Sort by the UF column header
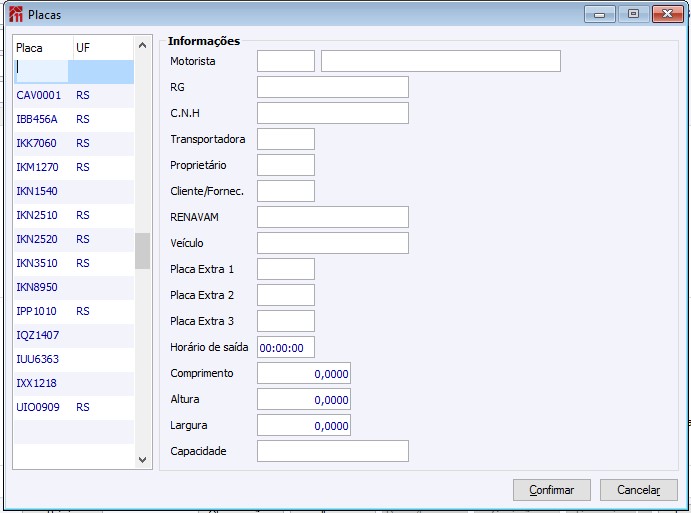Screen dimensions: 691x513 [x=104, y=48]
